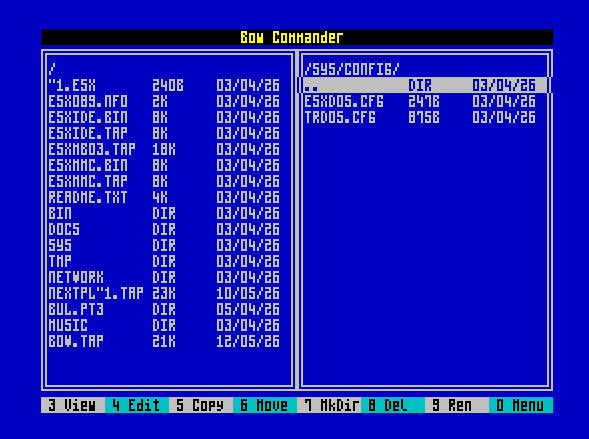Select the TRDOS.CFG file
589x439 pixels.
point(424,117)
